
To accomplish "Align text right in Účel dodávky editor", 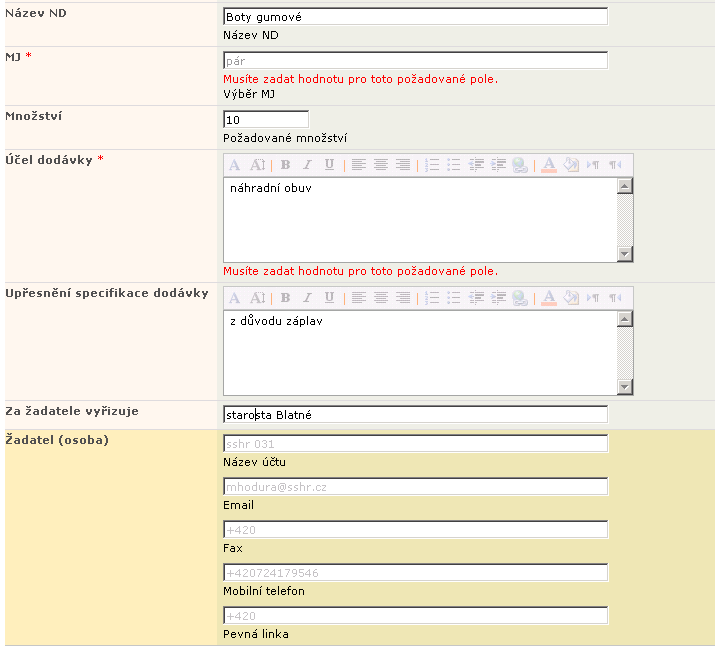I will coord(403,165).
